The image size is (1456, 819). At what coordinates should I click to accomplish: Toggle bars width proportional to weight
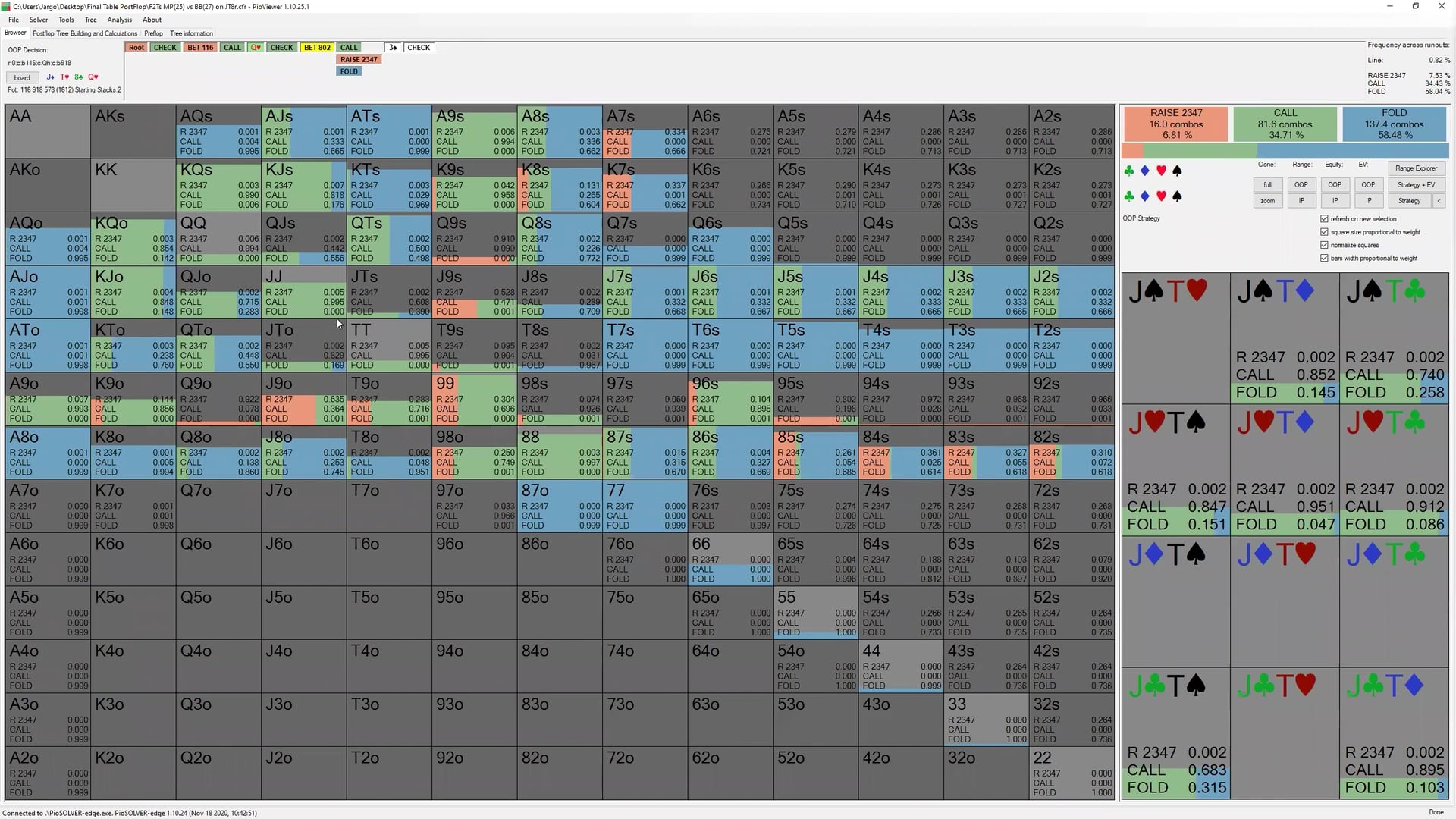click(x=1324, y=258)
